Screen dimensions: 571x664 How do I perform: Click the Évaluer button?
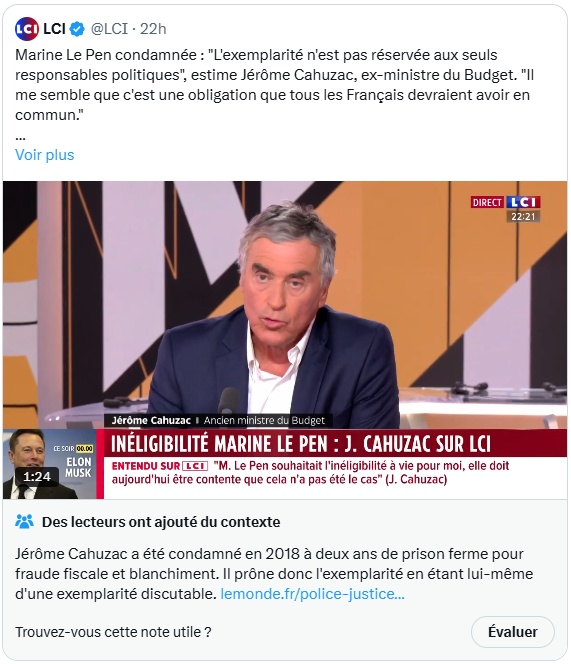pyautogui.click(x=513, y=632)
